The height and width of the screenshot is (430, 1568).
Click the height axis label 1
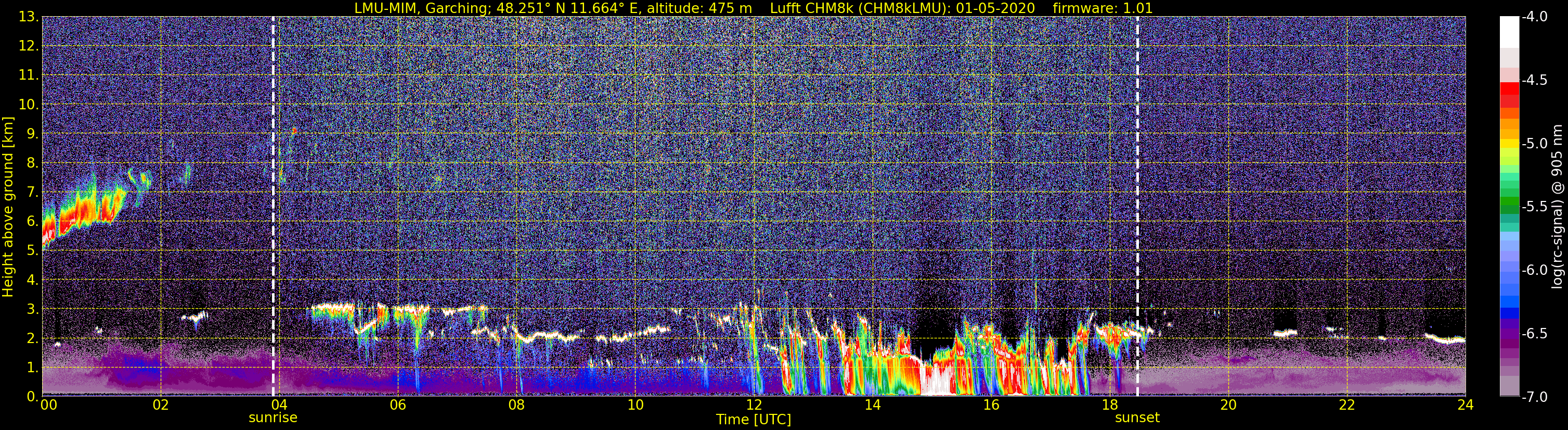tap(33, 368)
